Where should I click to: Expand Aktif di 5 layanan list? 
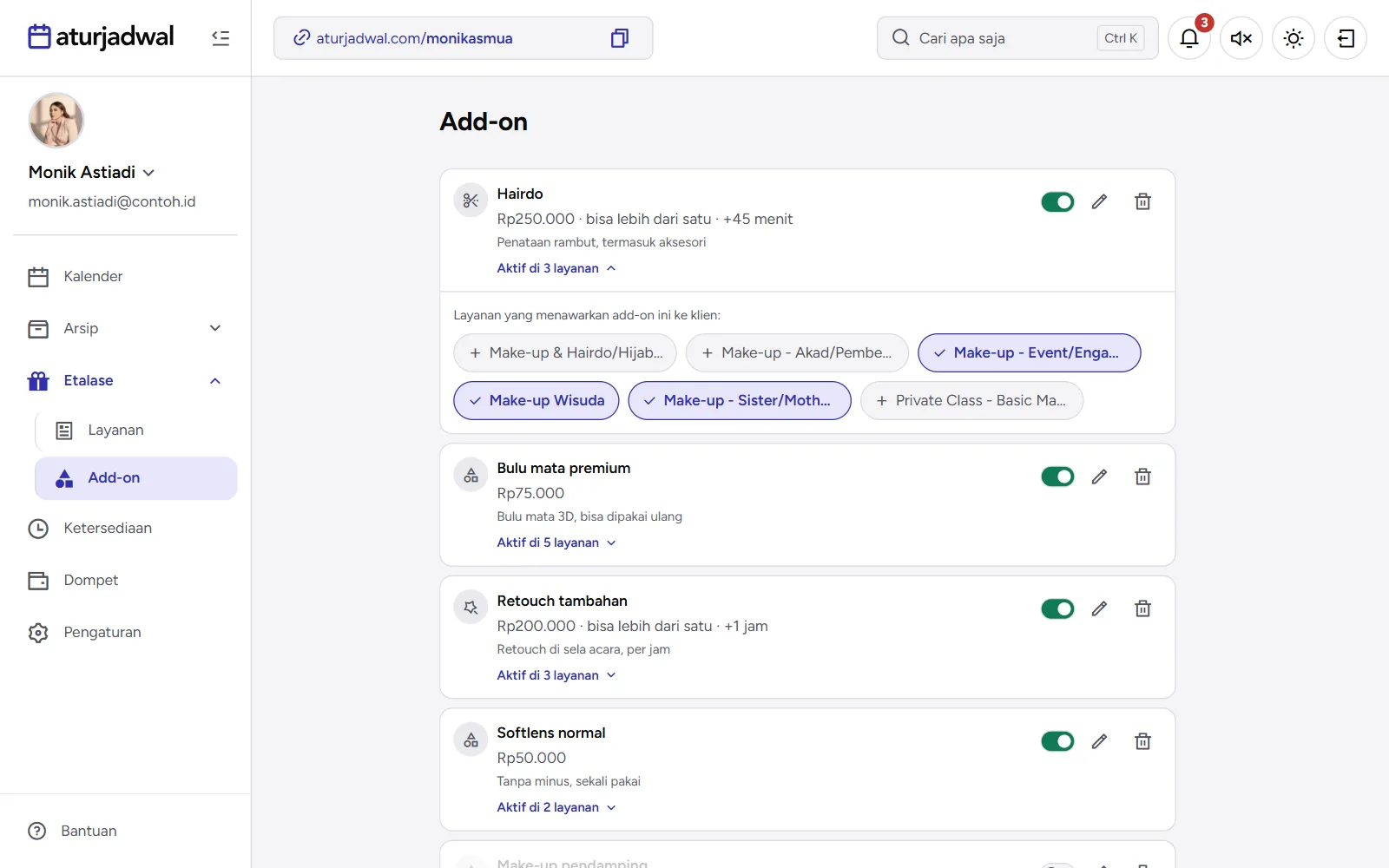coord(556,542)
